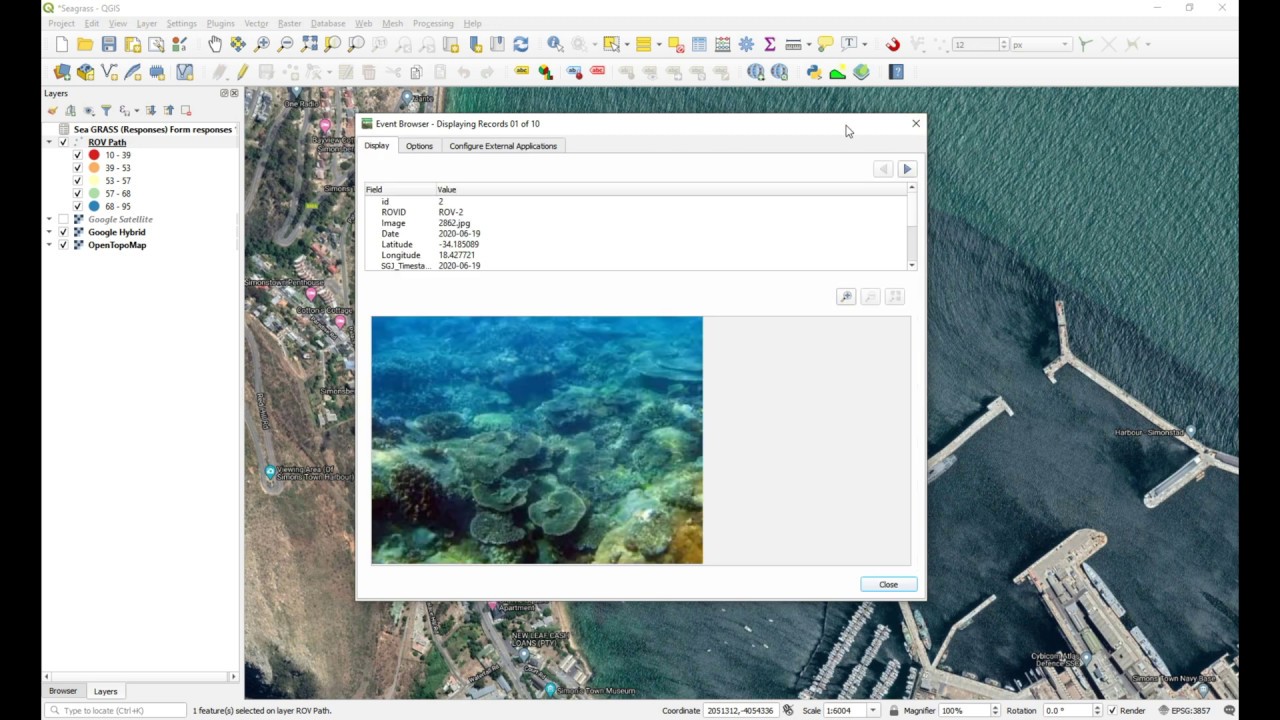Zoom in on the Event Browser image
Viewport: 1280px width, 720px height.
tap(846, 297)
